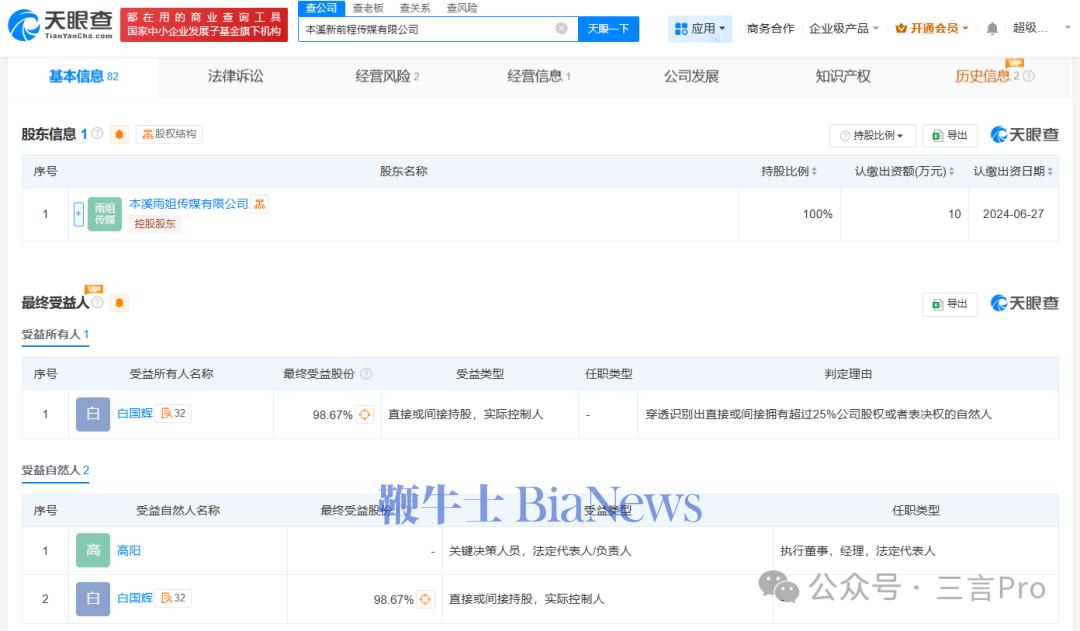Open the TianYanCha logo home page
1080x631 pixels.
click(61, 25)
